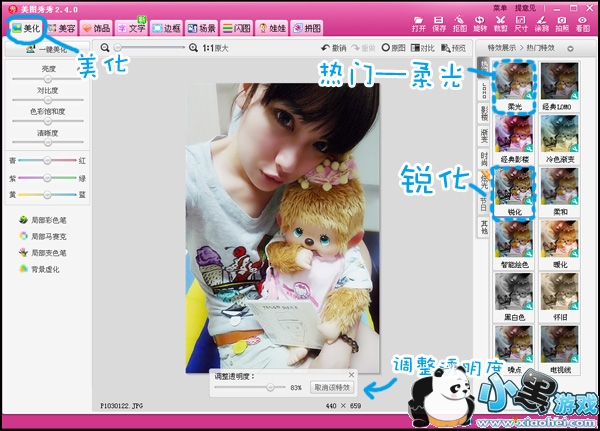Select the 涂鸦 doodle tool
Image resolution: width=600 pixels, height=431 pixels.
tap(541, 24)
